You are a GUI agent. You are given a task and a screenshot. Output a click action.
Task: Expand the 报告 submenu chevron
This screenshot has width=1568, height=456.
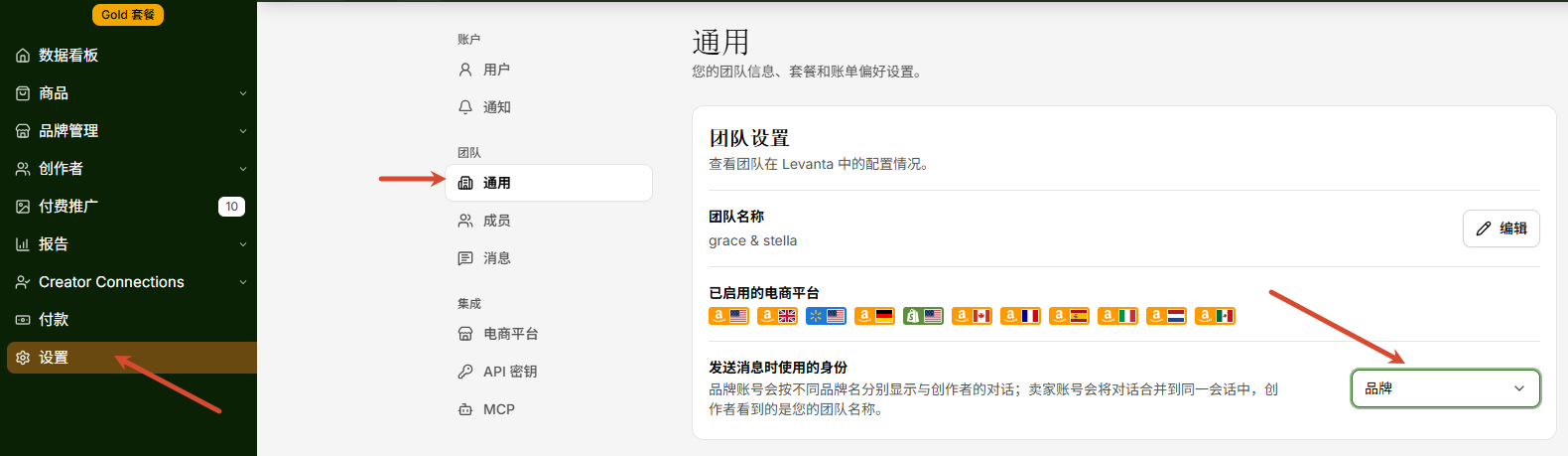pyautogui.click(x=243, y=244)
